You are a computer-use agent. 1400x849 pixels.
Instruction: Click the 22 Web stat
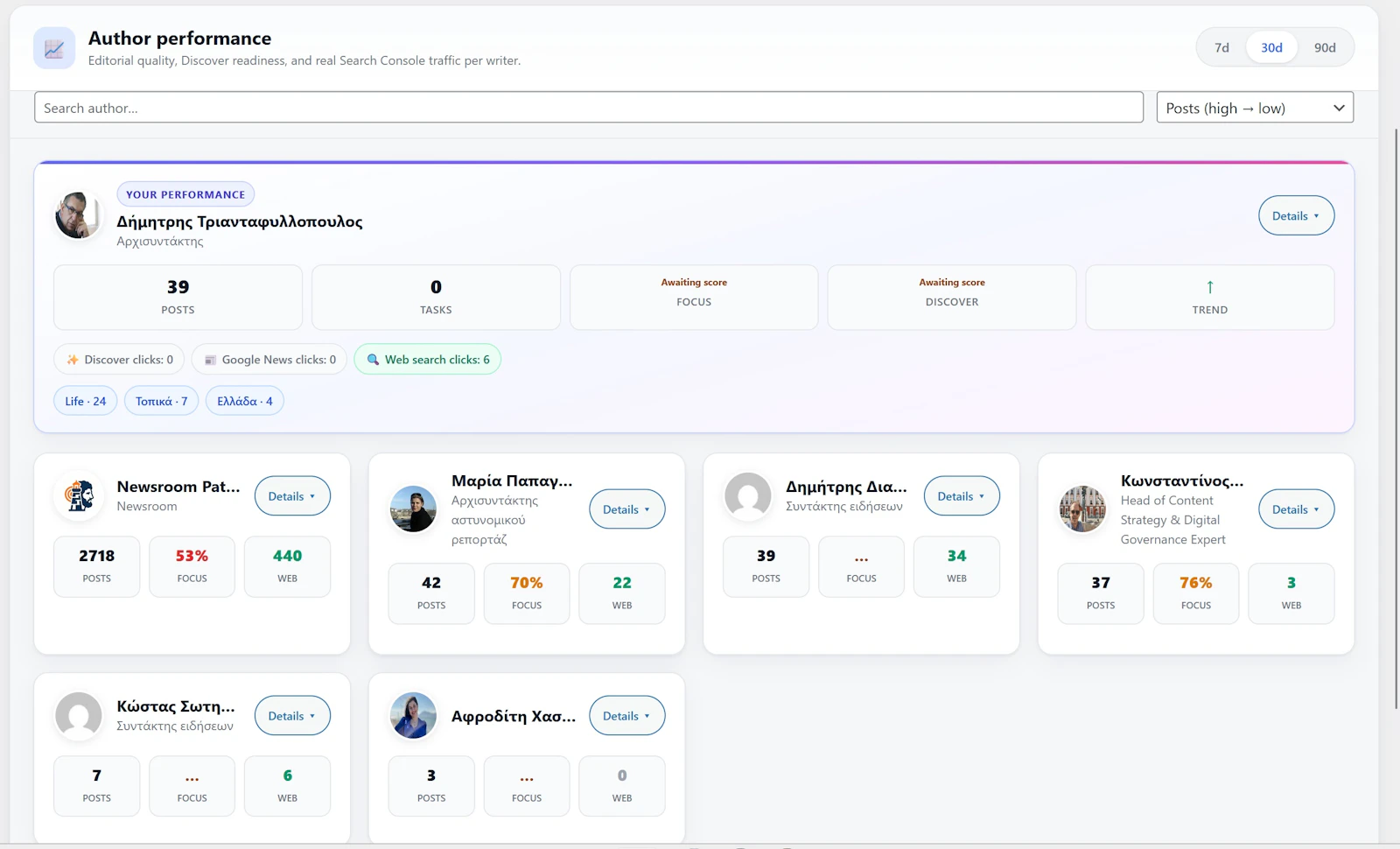[x=622, y=593]
